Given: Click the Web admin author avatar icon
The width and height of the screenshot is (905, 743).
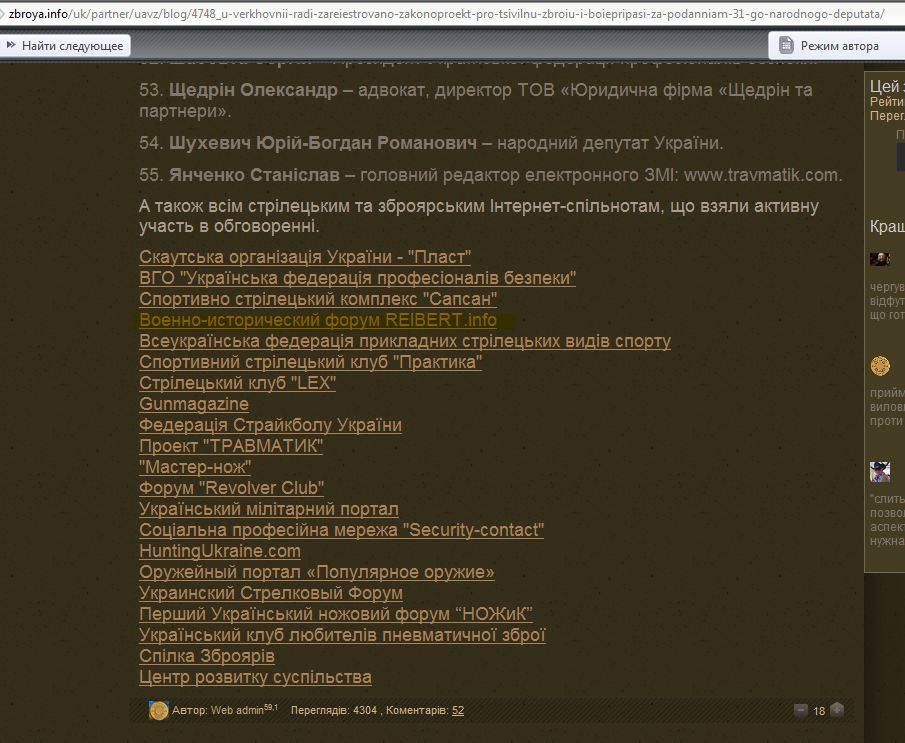Looking at the screenshot, I should click(159, 711).
